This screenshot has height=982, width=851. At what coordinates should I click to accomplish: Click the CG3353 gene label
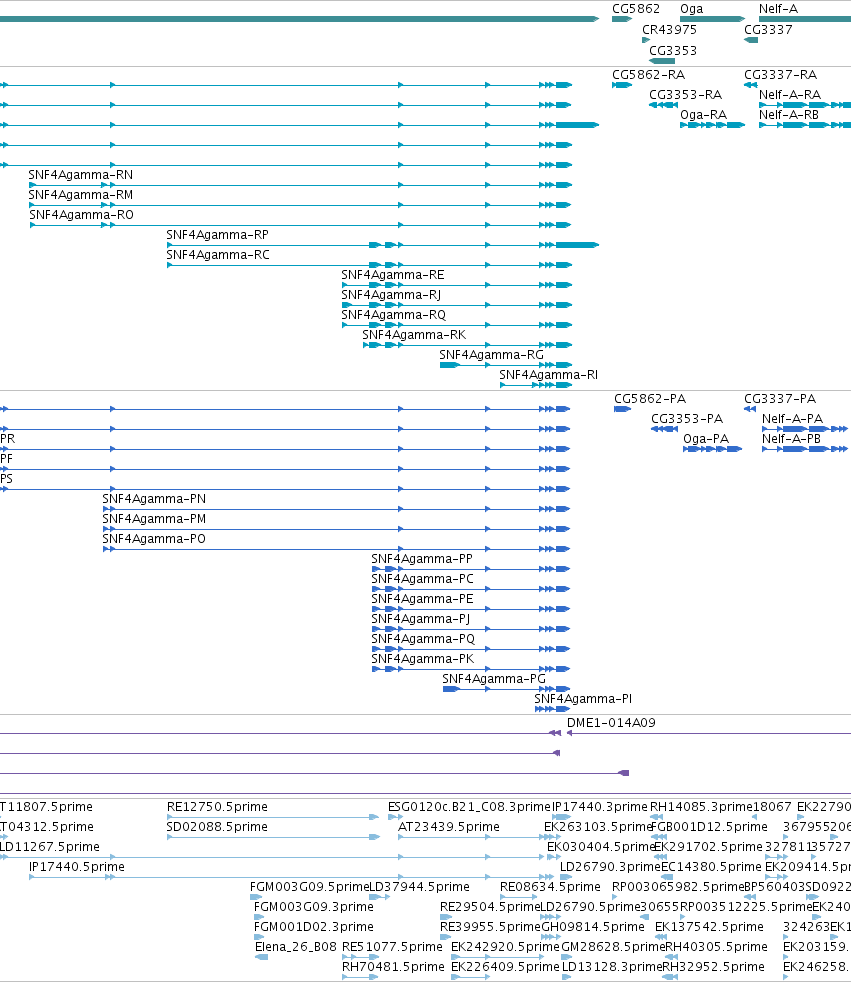[x=673, y=51]
